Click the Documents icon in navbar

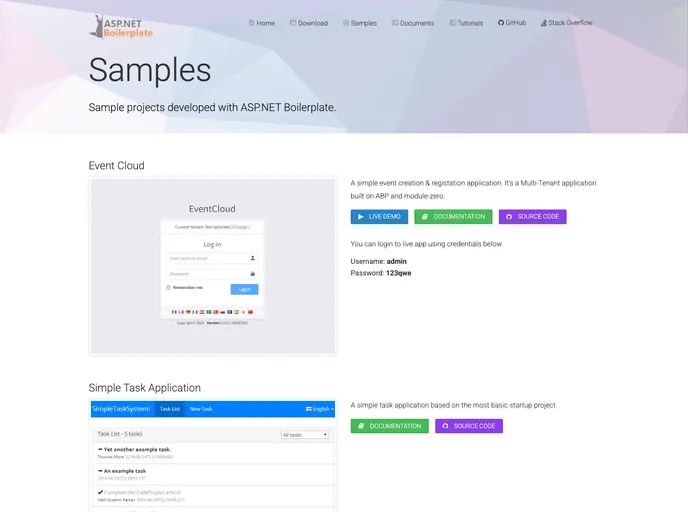(x=395, y=23)
